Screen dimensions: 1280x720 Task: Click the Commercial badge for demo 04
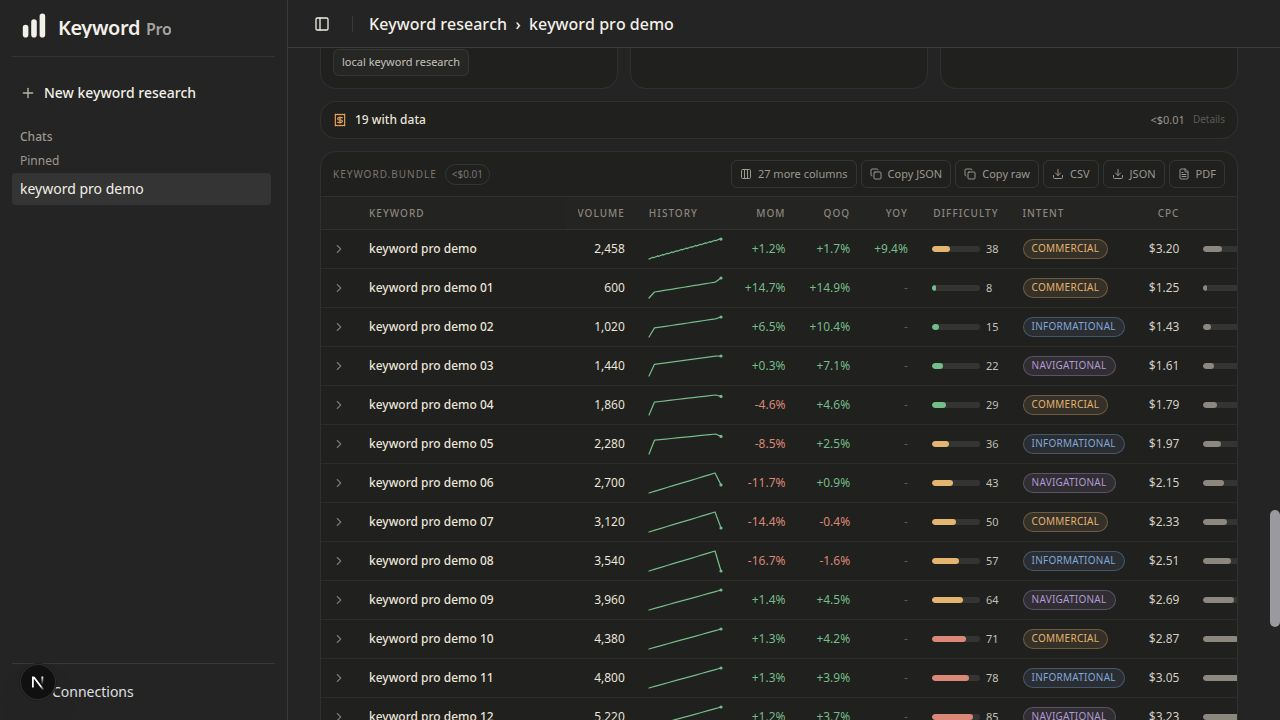point(1065,405)
